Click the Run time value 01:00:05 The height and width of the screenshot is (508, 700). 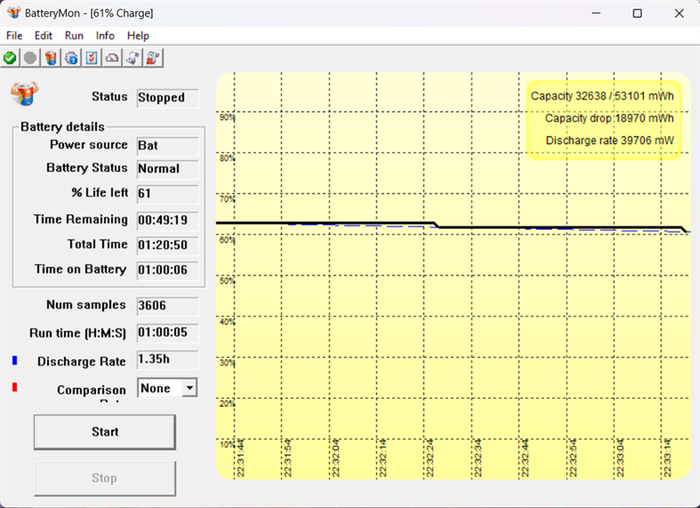(167, 333)
